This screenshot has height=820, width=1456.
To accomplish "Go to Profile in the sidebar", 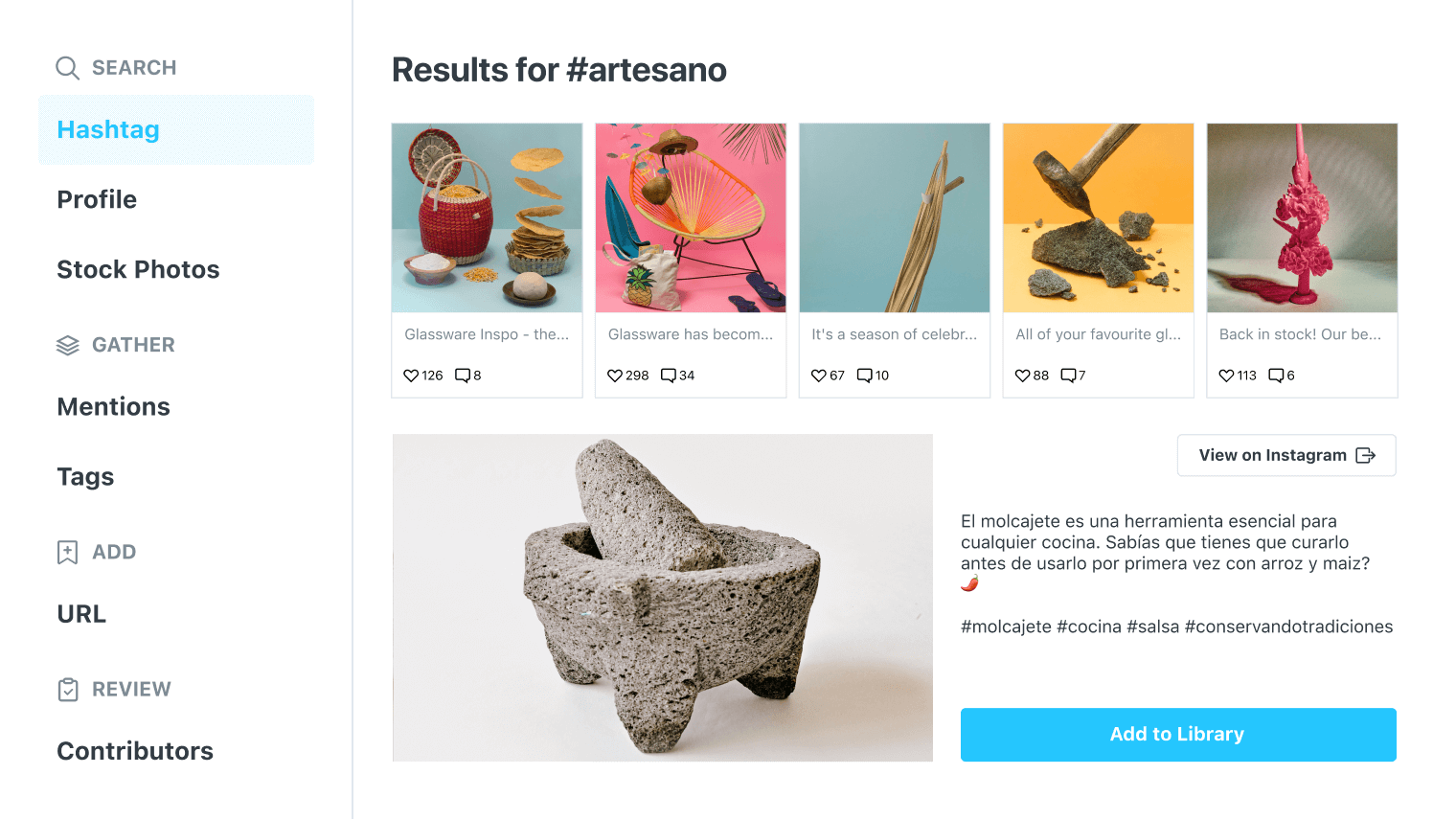I will (97, 199).
